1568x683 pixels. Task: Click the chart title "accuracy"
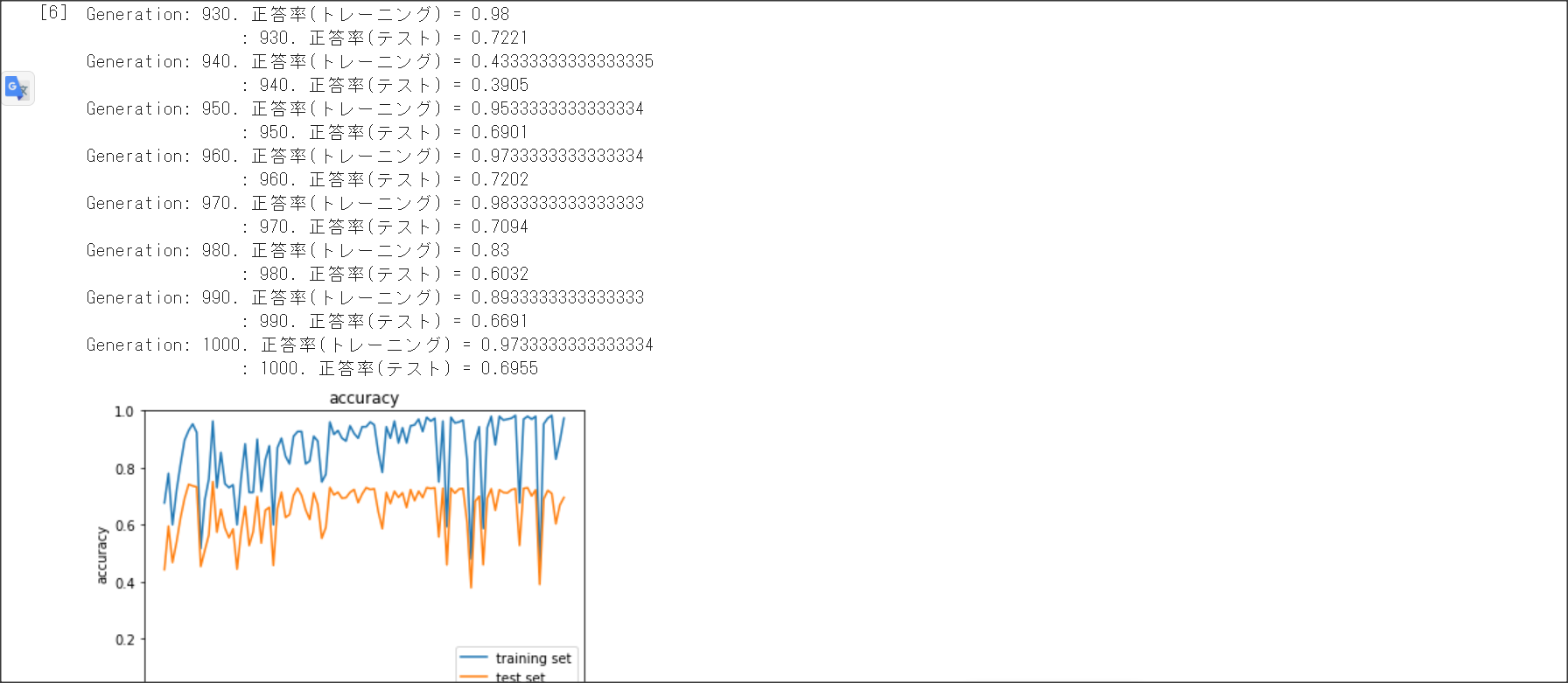click(364, 398)
